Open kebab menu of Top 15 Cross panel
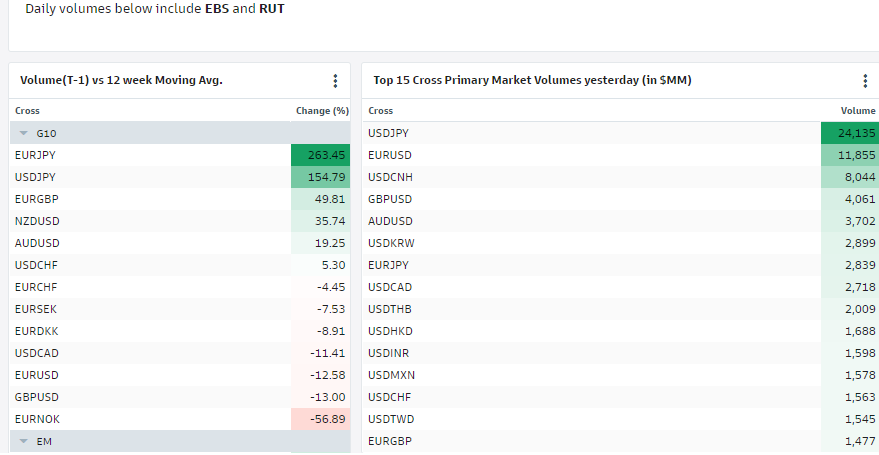This screenshot has height=455, width=879. coord(865,81)
